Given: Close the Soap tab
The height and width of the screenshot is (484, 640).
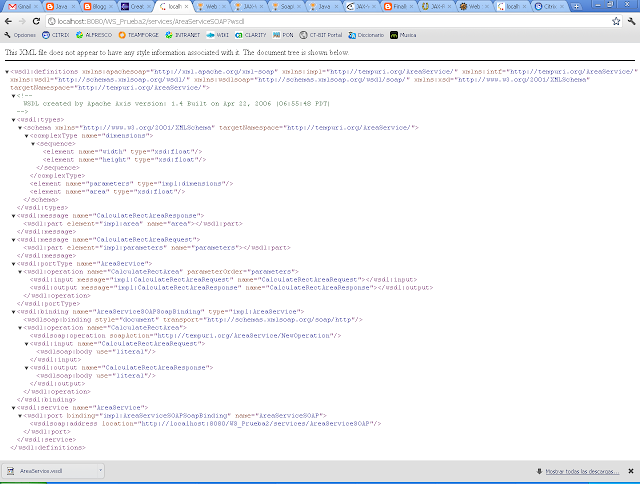Looking at the screenshot, I should (299, 7).
